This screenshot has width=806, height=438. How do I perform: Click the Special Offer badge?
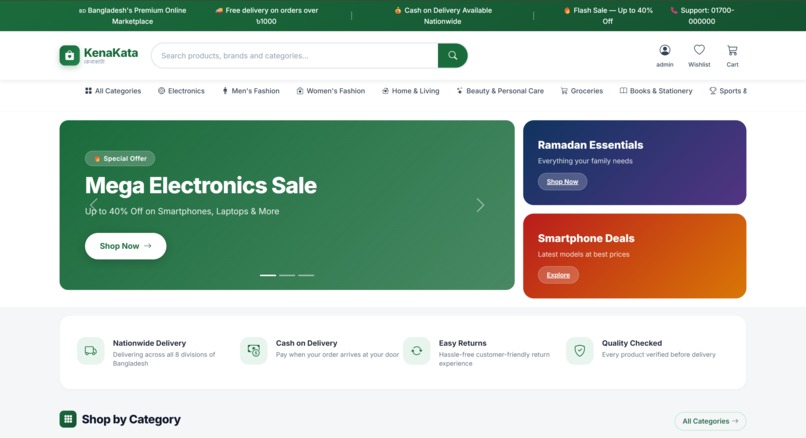click(120, 159)
